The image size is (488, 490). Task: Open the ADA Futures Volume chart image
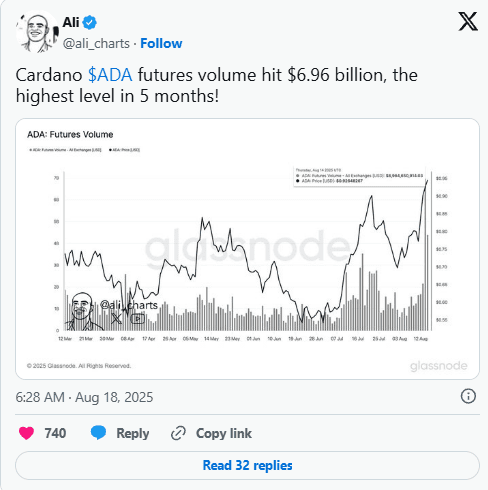[247, 249]
